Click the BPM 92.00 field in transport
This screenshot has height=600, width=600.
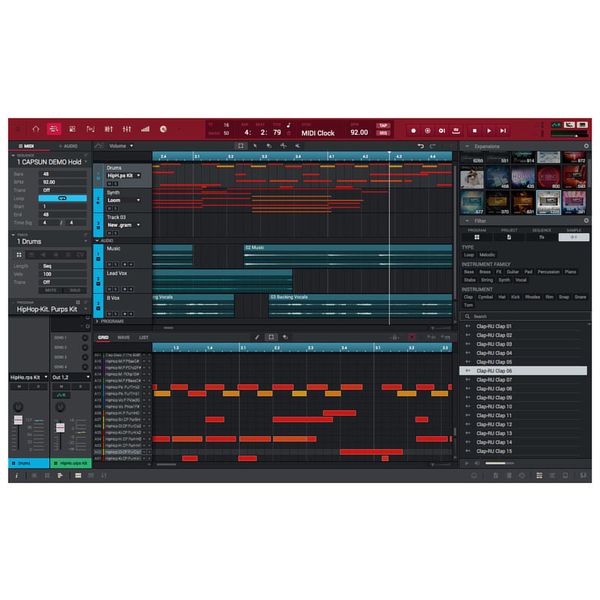click(x=359, y=132)
